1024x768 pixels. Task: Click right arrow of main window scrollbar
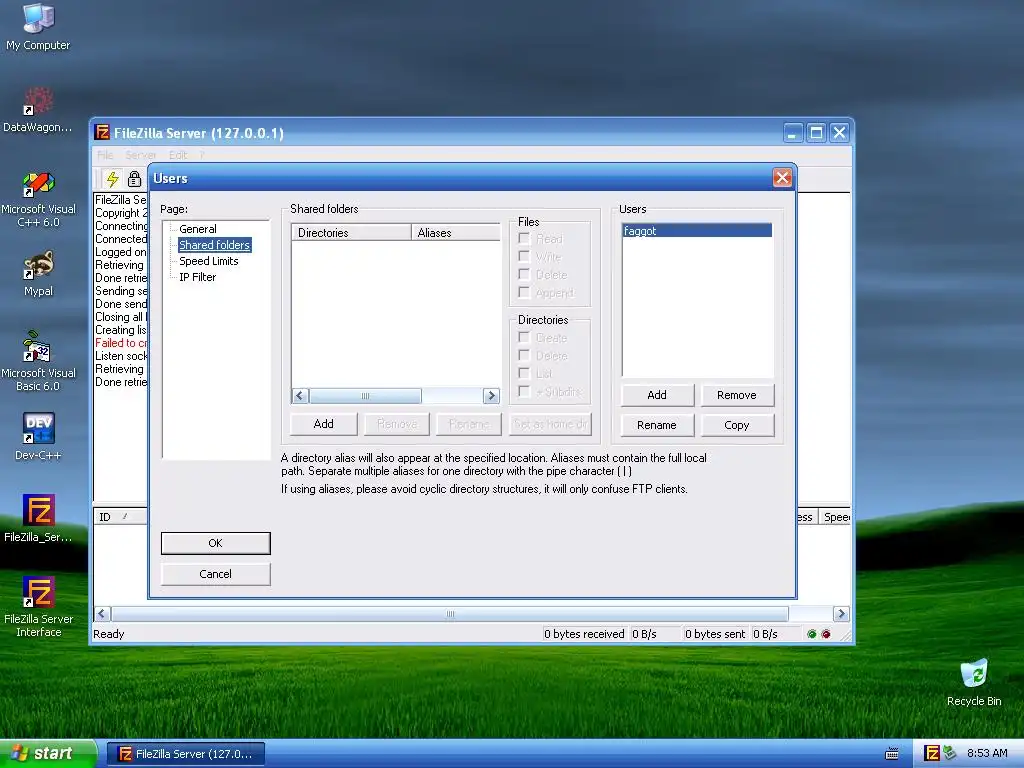coord(841,614)
